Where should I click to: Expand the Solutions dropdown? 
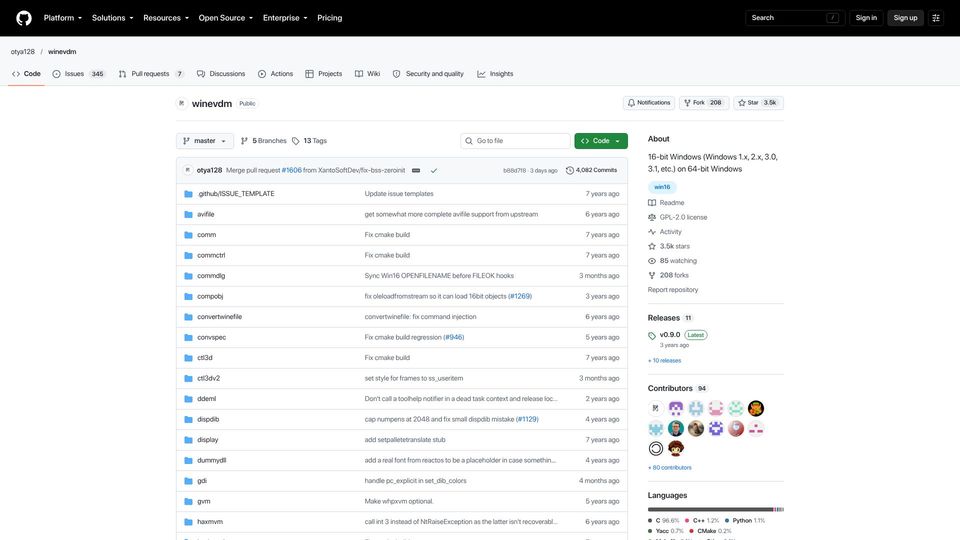[x=112, y=18]
